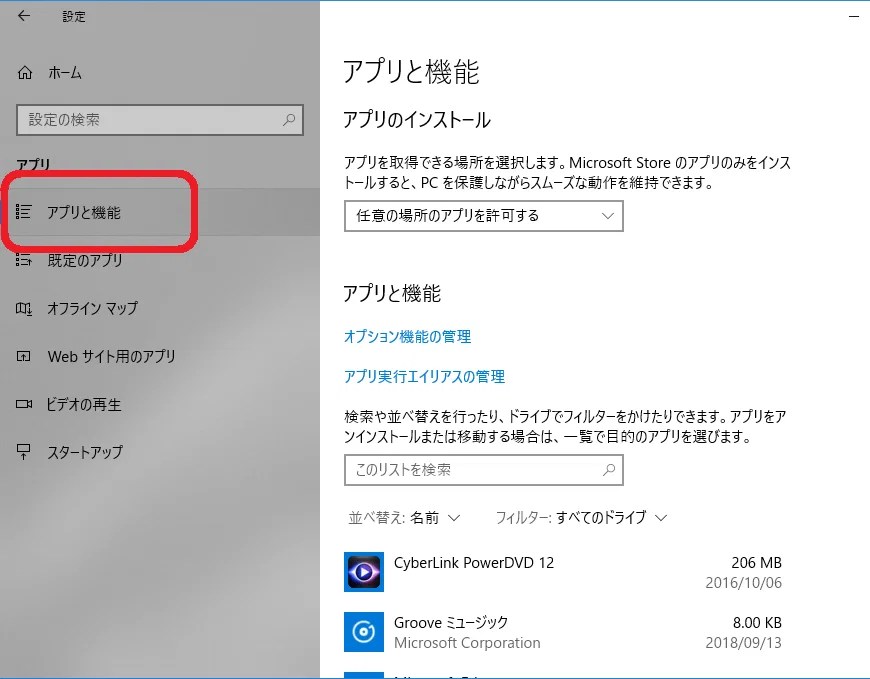The height and width of the screenshot is (679, 870).
Task: Open アプリと機能 in the sidebar
Action: click(x=160, y=212)
